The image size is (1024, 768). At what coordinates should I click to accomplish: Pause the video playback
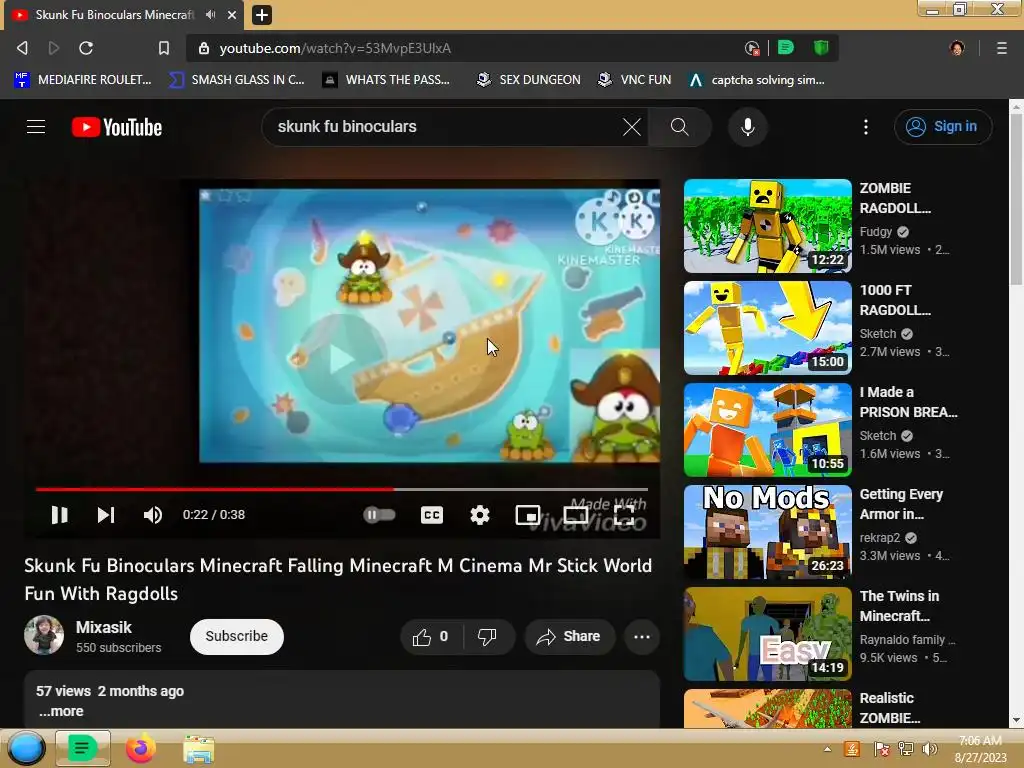coord(59,515)
